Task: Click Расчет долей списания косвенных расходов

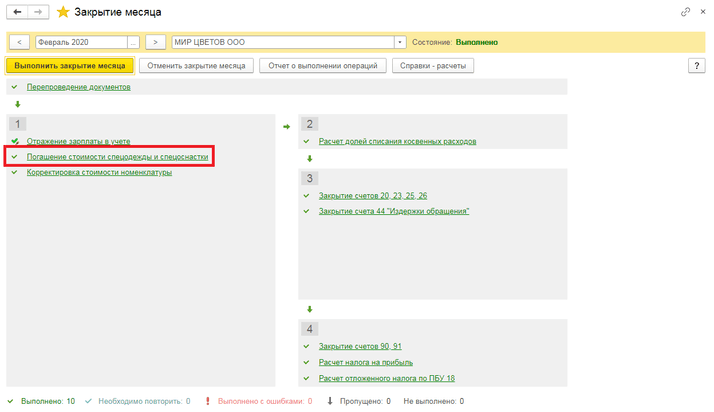Action: coord(397,142)
